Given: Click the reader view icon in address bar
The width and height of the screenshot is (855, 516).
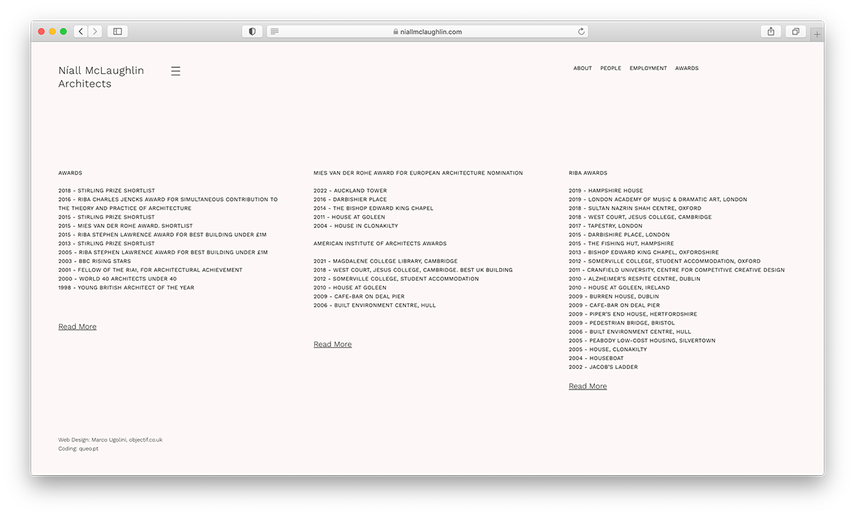Looking at the screenshot, I should click(x=275, y=32).
